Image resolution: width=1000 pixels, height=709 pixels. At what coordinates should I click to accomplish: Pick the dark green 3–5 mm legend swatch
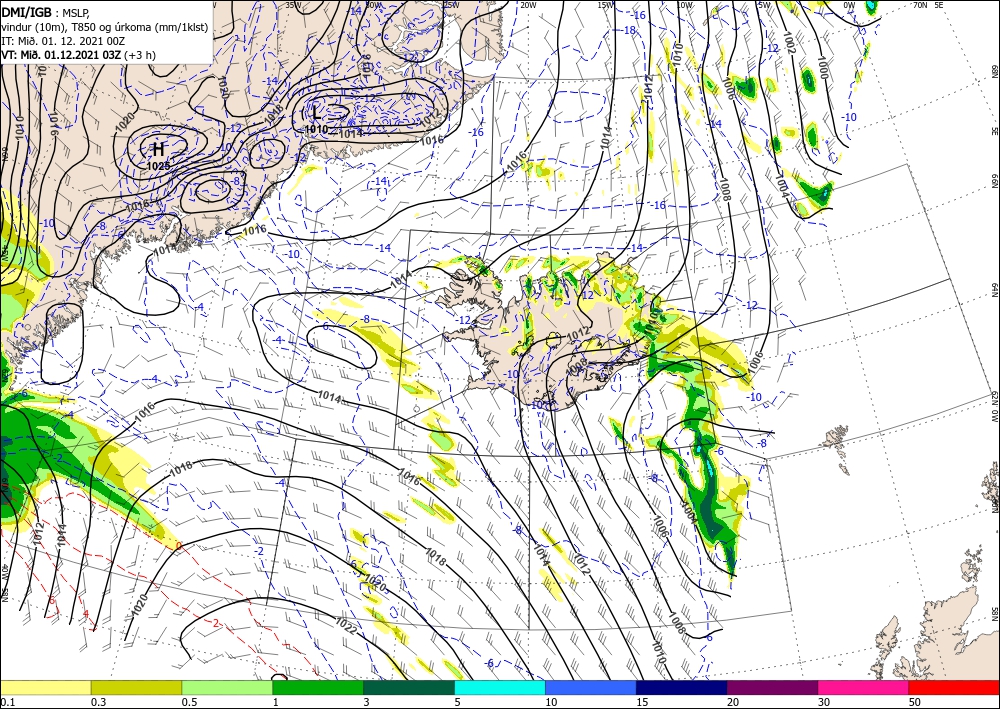click(409, 687)
